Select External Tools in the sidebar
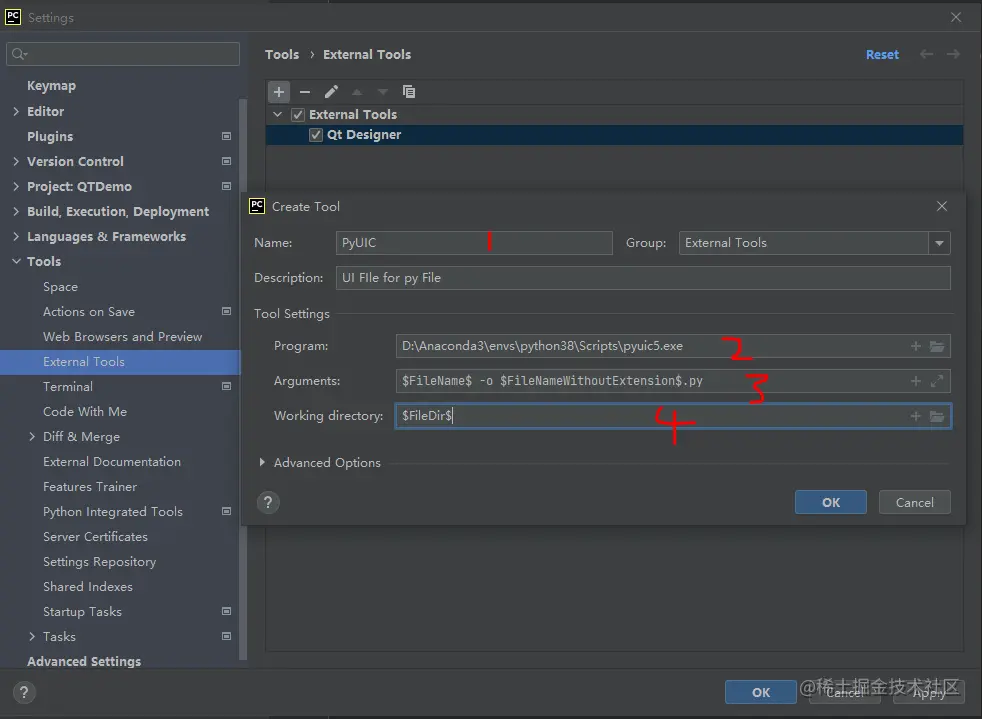 (x=120, y=361)
